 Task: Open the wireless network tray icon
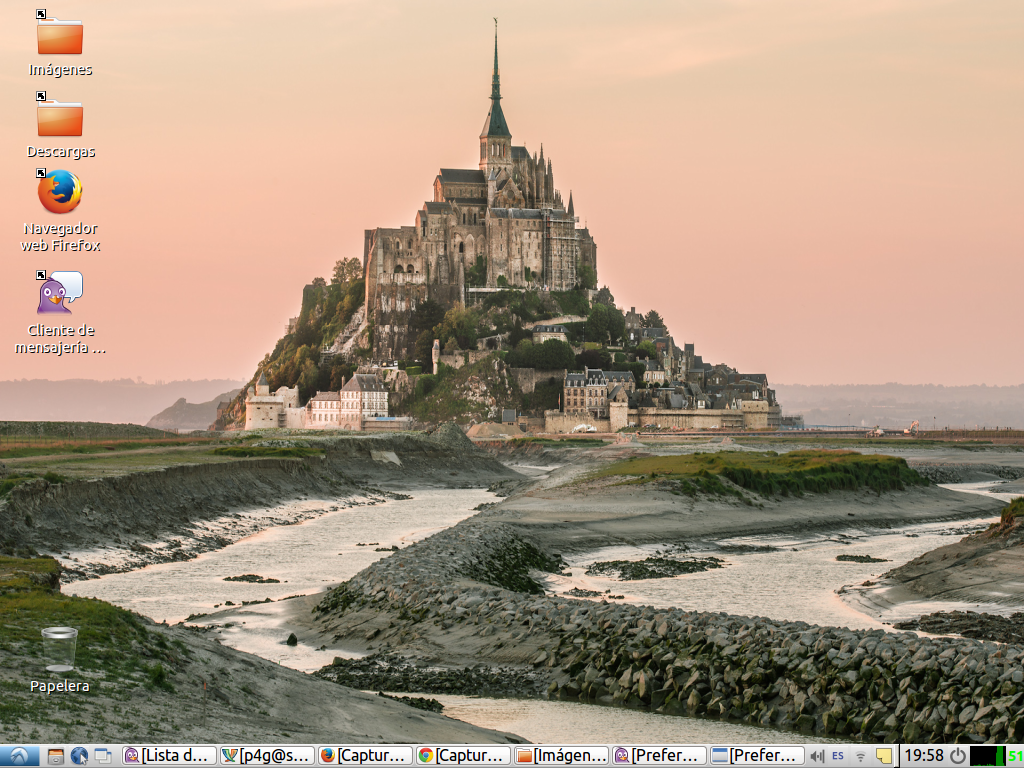pyautogui.click(x=861, y=756)
